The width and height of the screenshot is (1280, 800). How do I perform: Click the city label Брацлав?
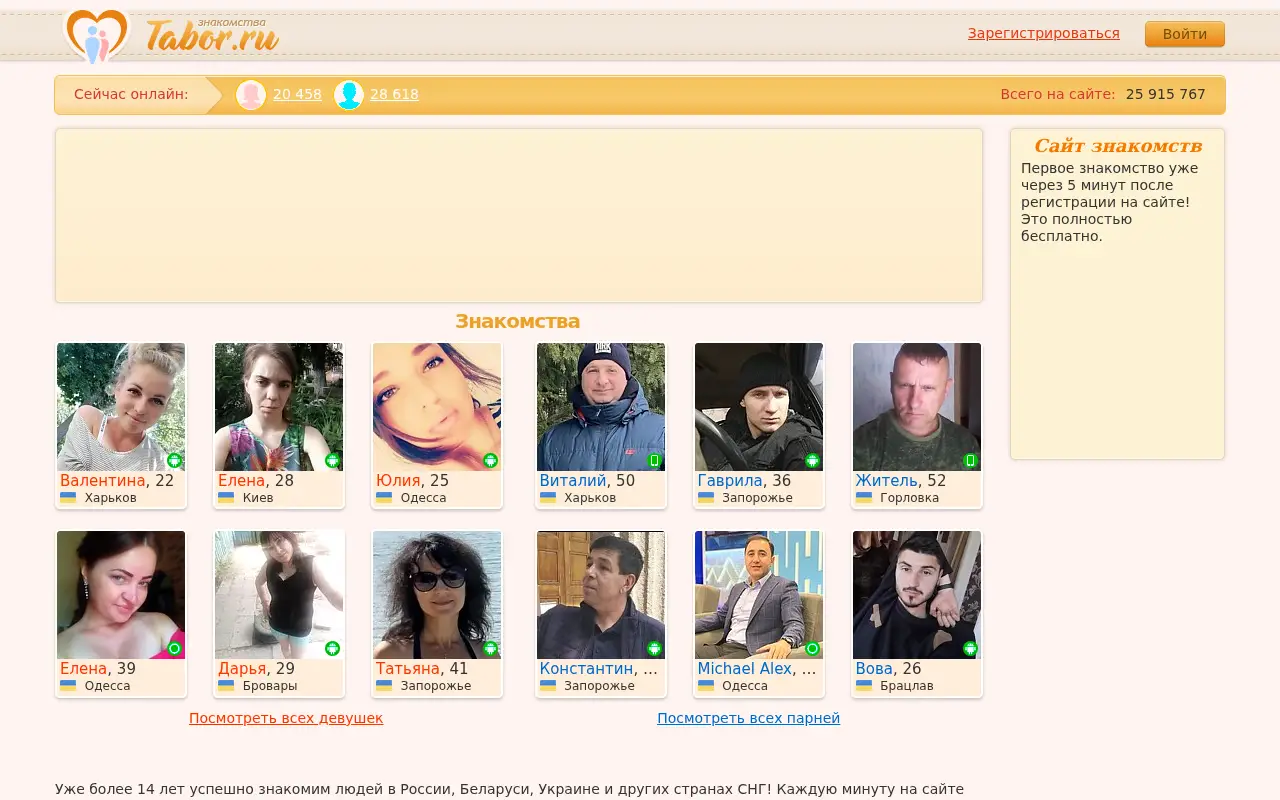pyautogui.click(x=907, y=686)
